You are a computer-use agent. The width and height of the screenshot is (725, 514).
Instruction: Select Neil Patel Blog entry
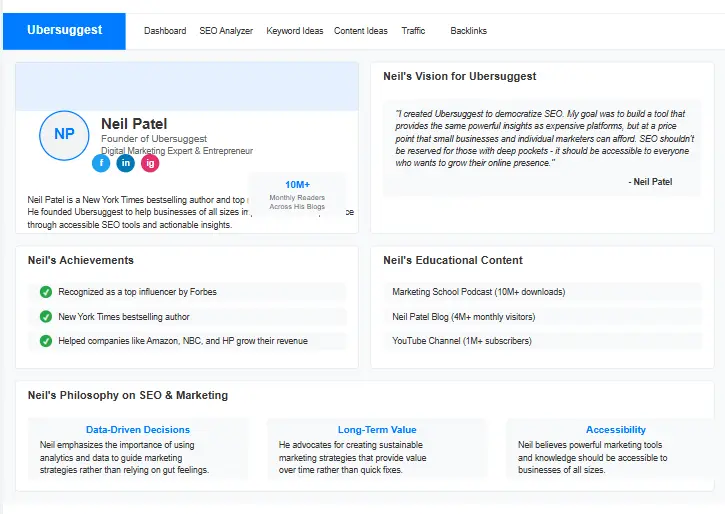click(x=542, y=317)
